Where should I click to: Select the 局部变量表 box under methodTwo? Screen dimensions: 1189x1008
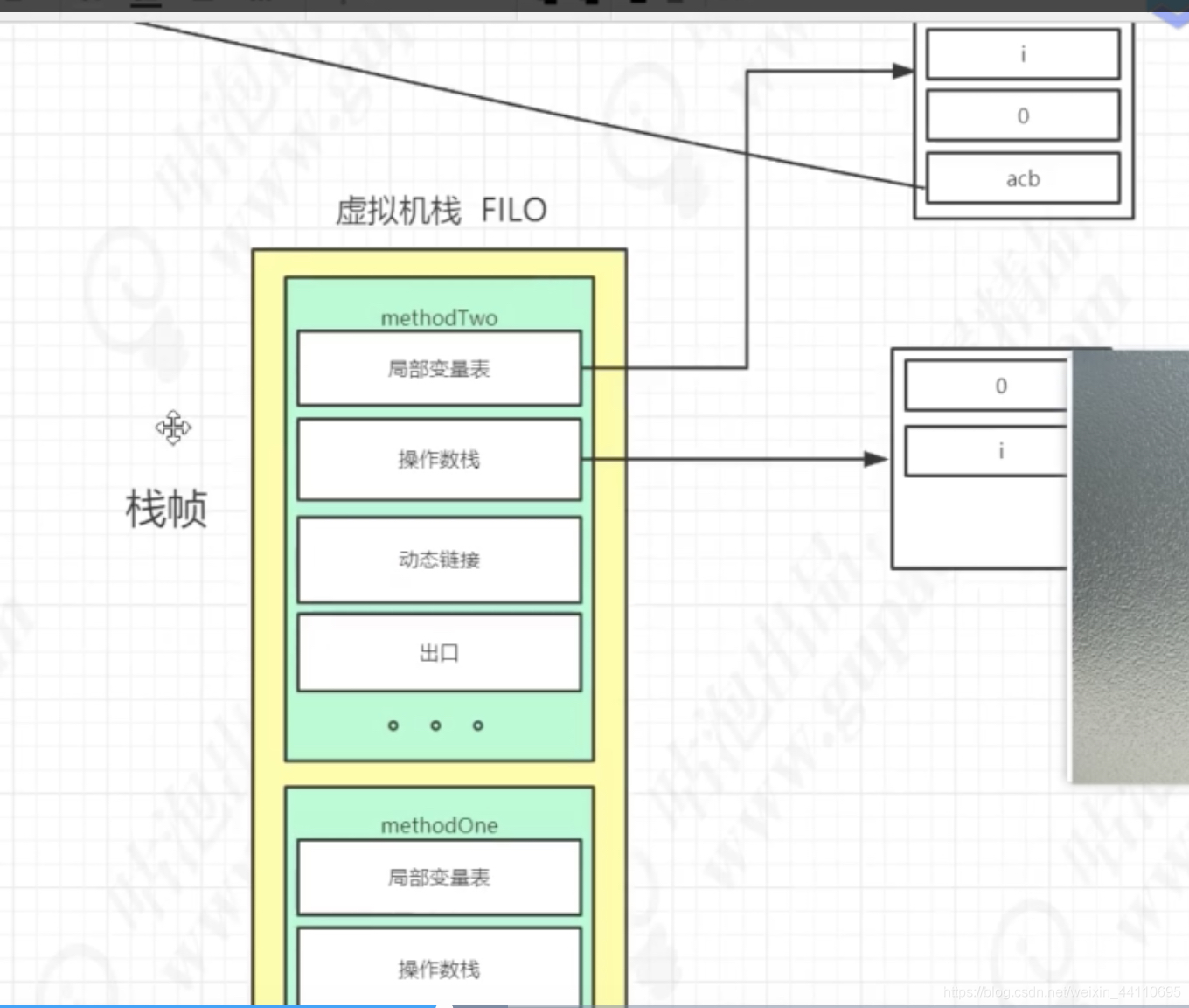439,368
